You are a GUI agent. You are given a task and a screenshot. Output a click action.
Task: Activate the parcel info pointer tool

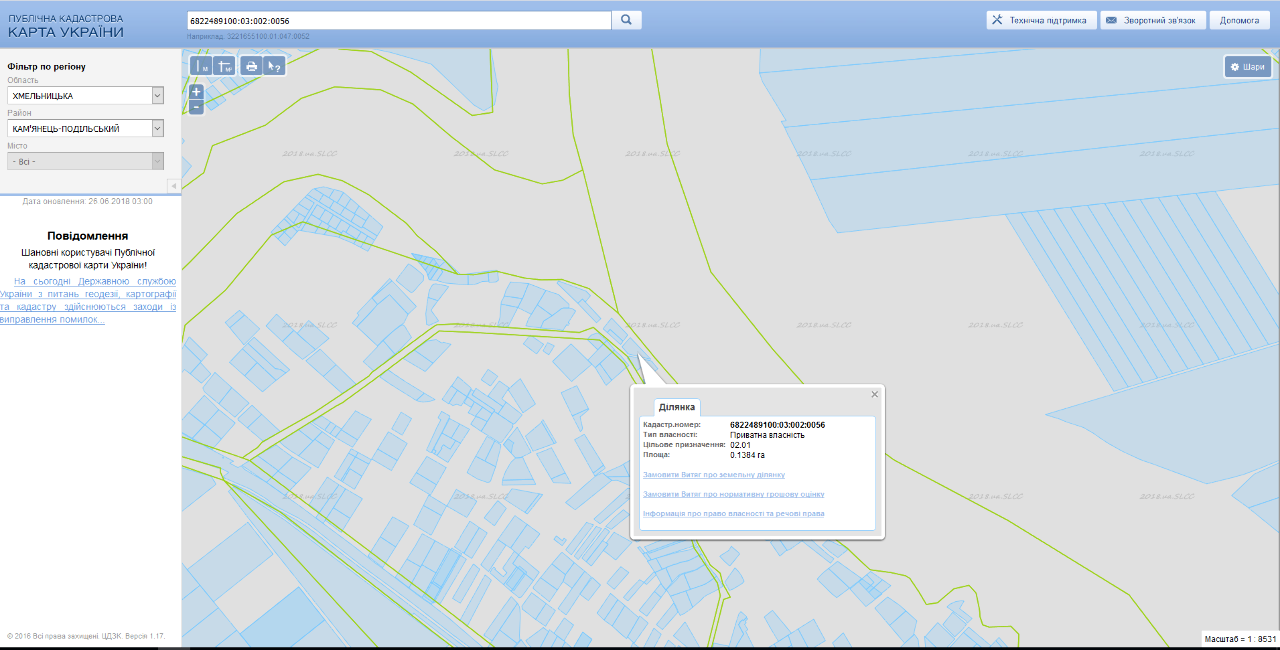click(273, 66)
